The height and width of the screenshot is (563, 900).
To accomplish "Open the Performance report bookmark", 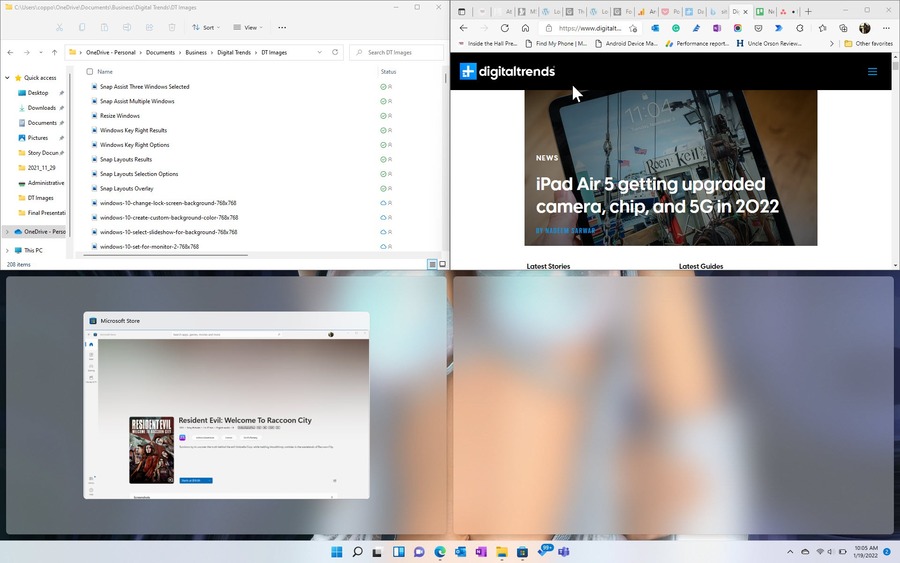I will (697, 44).
